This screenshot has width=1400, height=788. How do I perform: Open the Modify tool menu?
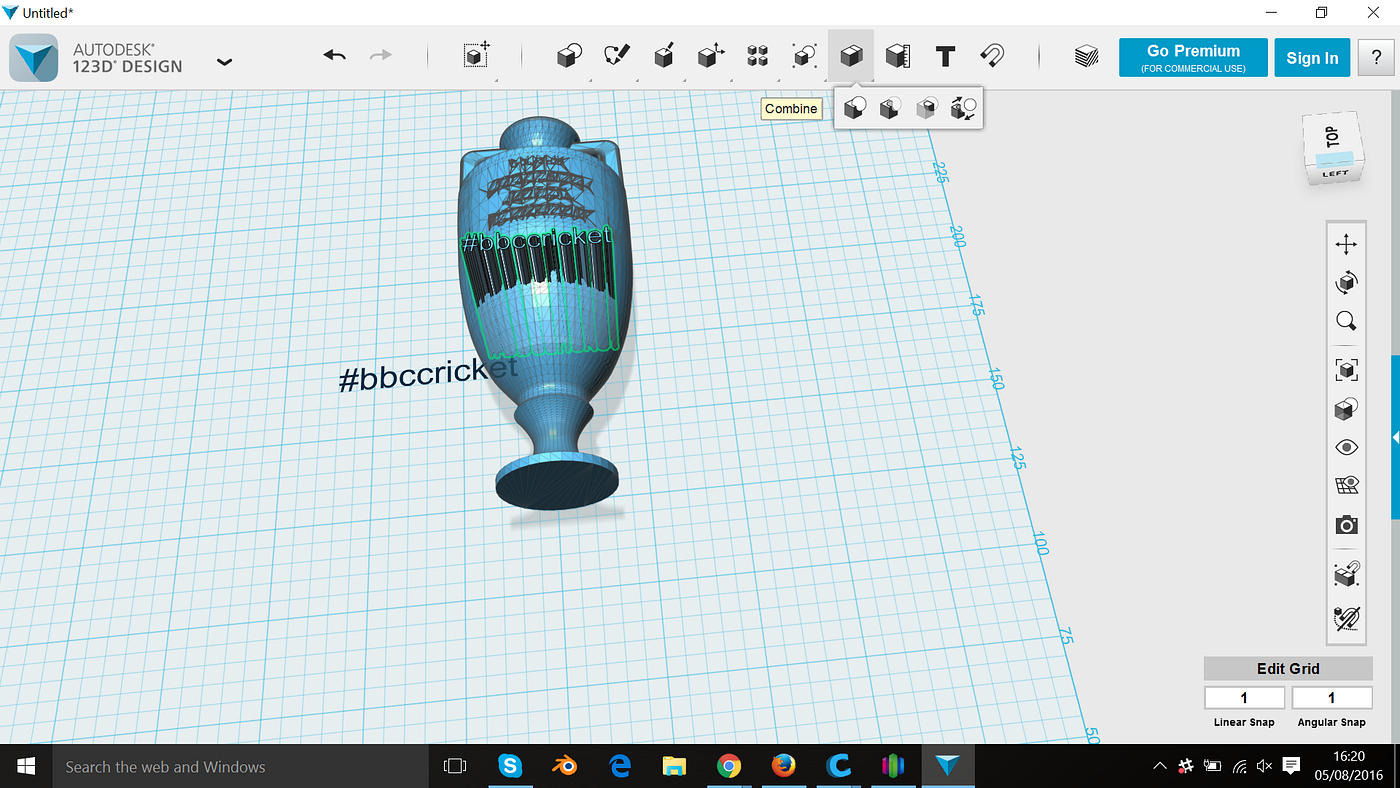pos(710,56)
